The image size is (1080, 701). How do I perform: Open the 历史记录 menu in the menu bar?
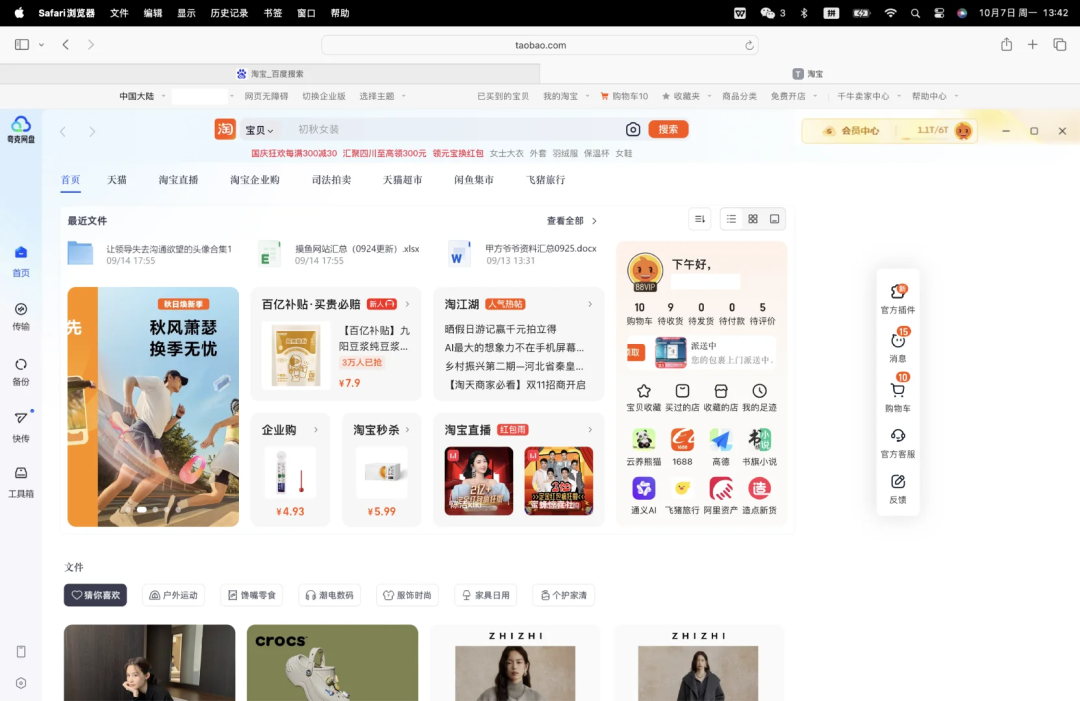tap(229, 13)
